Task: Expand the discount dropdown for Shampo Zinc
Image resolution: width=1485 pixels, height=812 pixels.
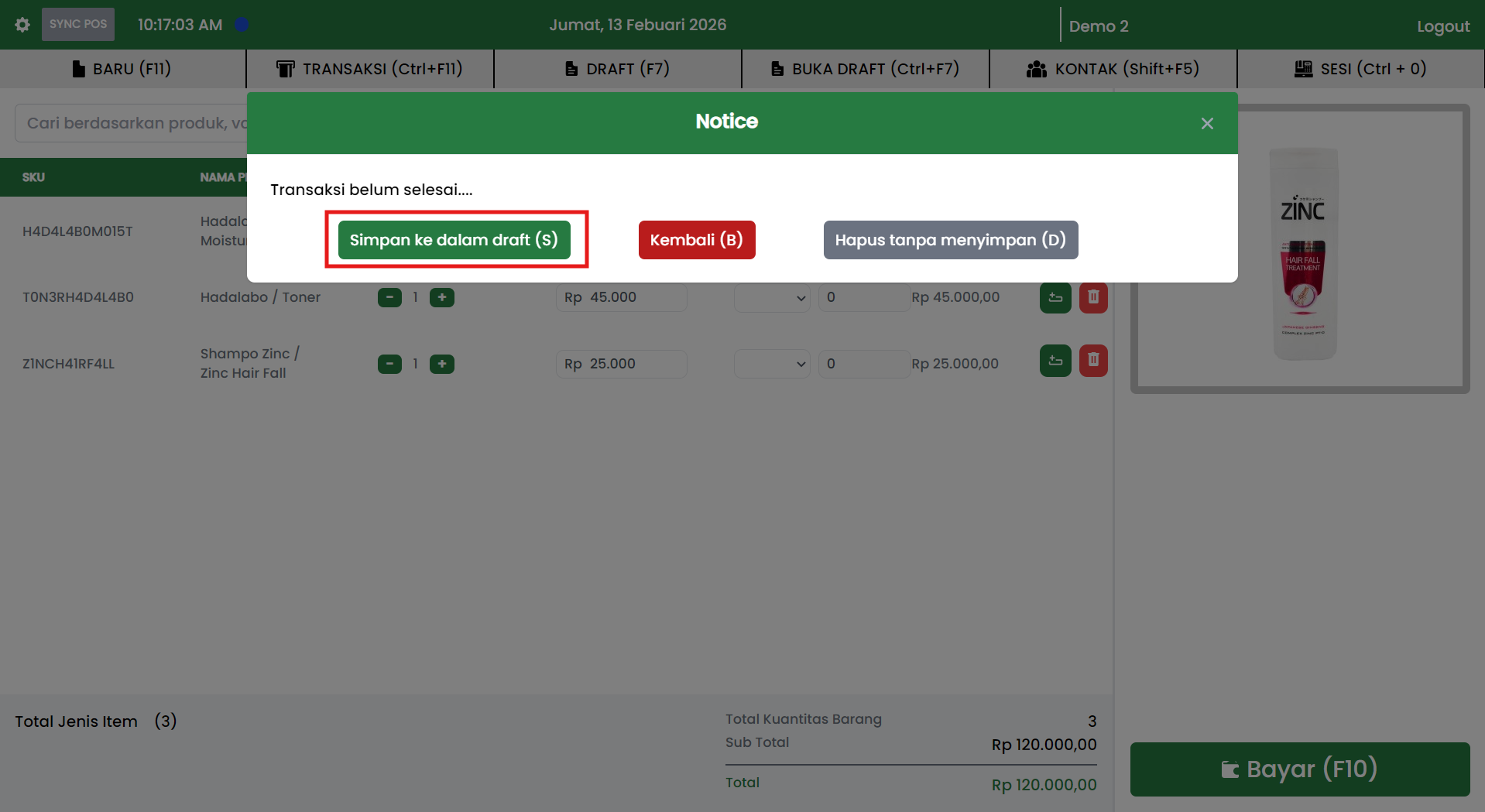Action: [771, 364]
